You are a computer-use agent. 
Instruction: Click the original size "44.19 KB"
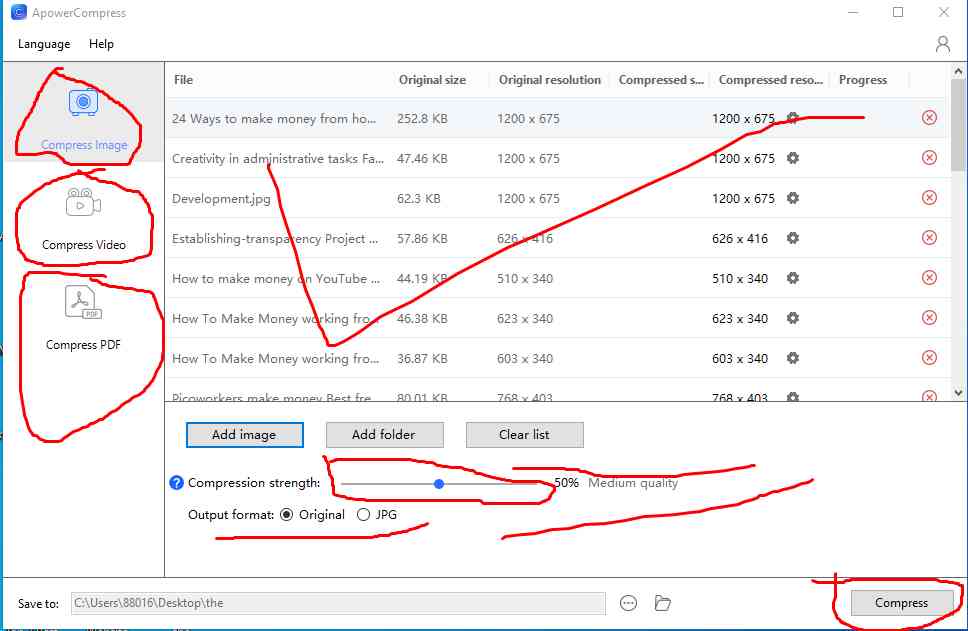(422, 279)
